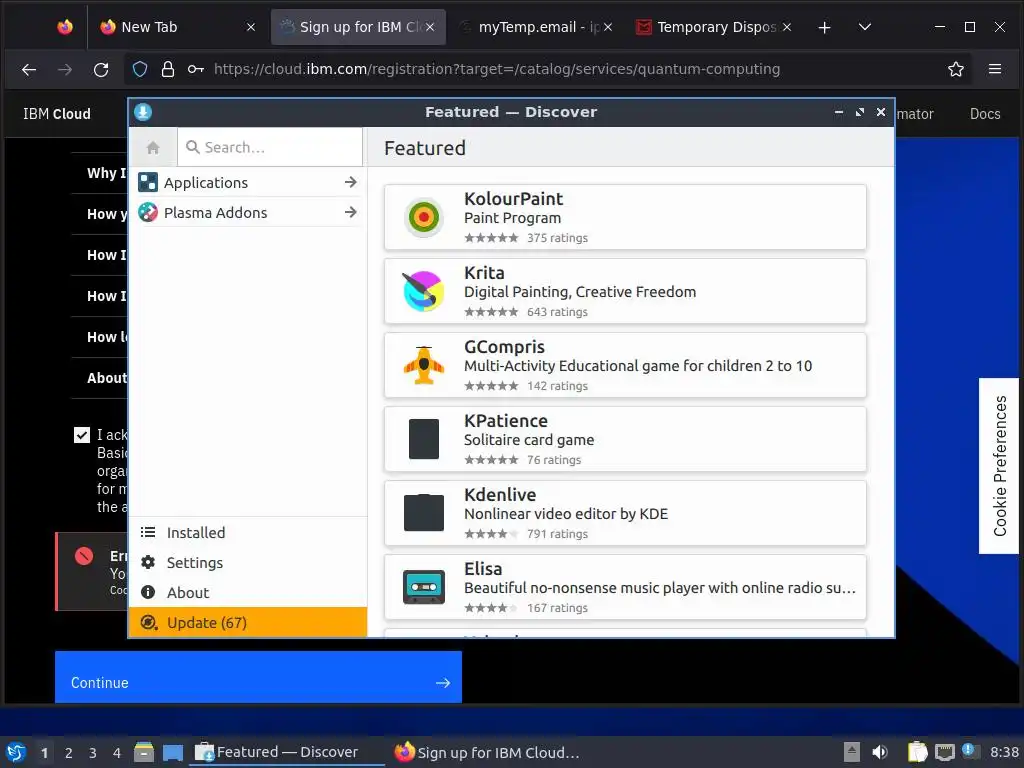Open the Installed section
This screenshot has width=1024, height=768.
point(248,533)
